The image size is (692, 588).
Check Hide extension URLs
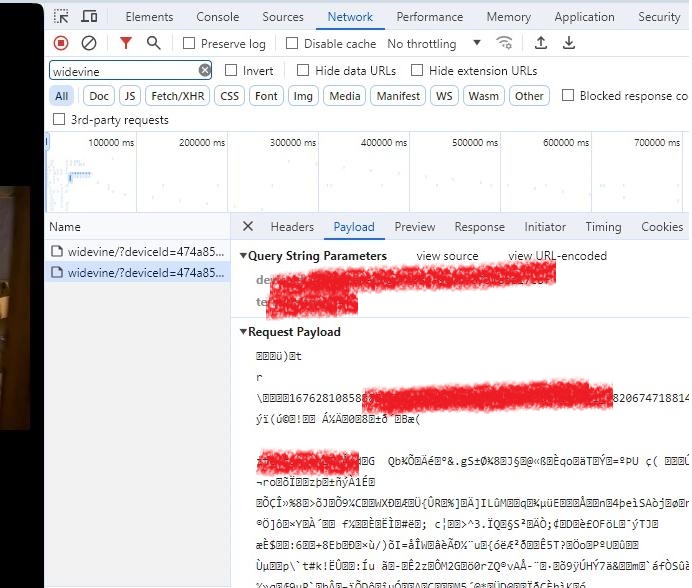(417, 70)
